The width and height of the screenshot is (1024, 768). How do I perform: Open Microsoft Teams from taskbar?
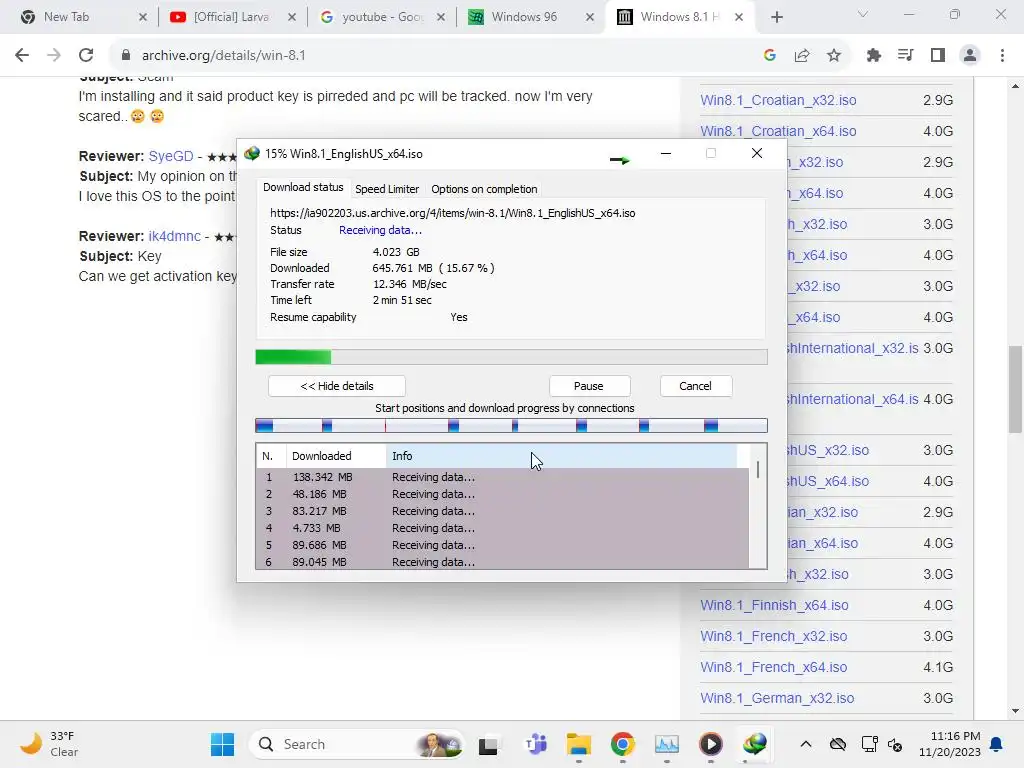[536, 744]
